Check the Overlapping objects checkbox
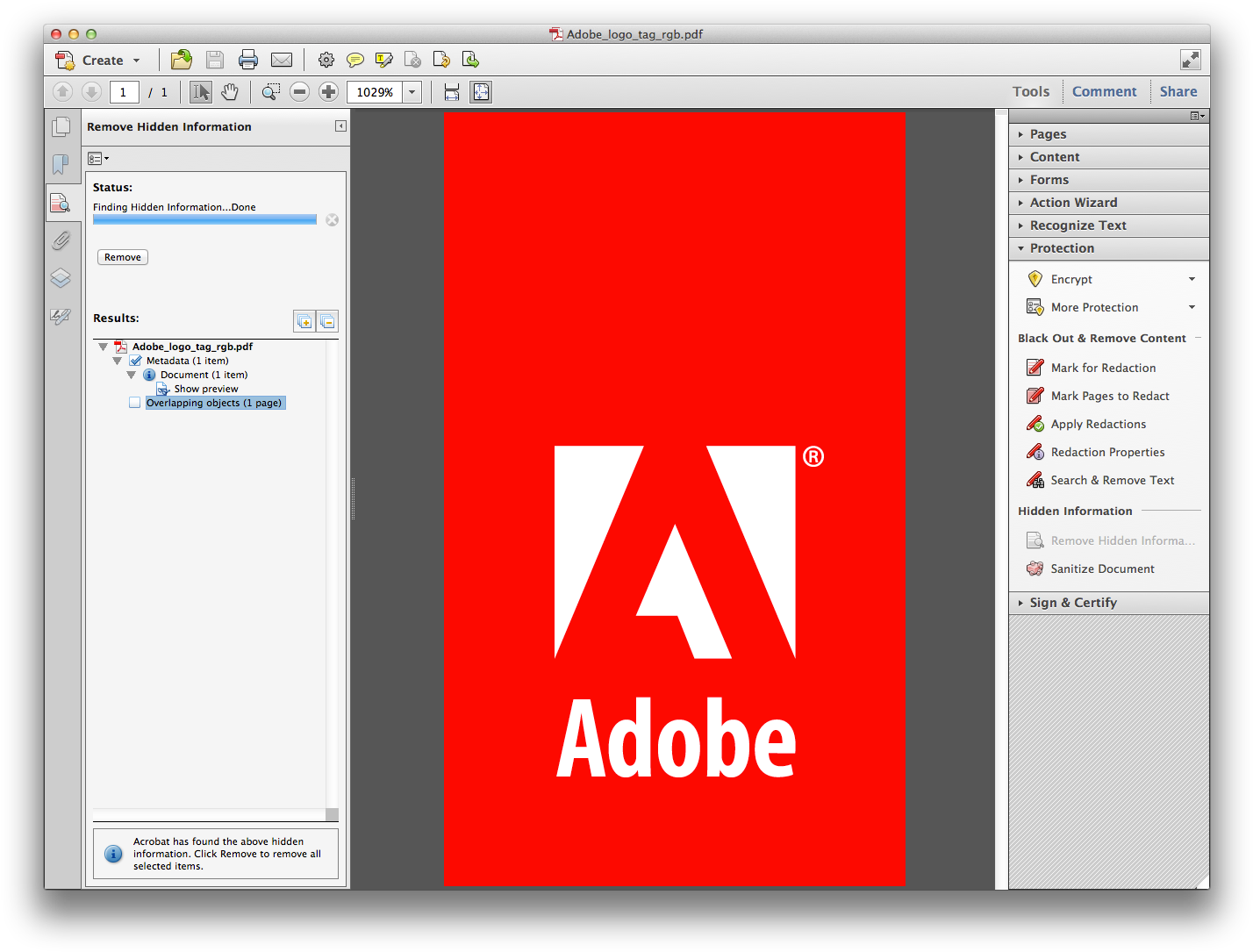Viewport: 1253px width, 952px height. [134, 403]
